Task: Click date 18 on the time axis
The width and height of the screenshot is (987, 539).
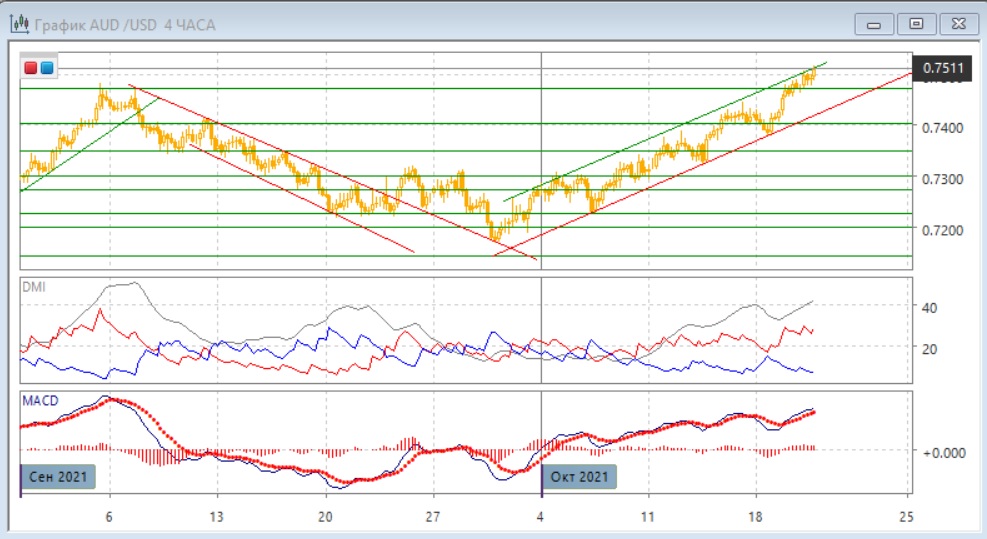Action: [x=756, y=517]
